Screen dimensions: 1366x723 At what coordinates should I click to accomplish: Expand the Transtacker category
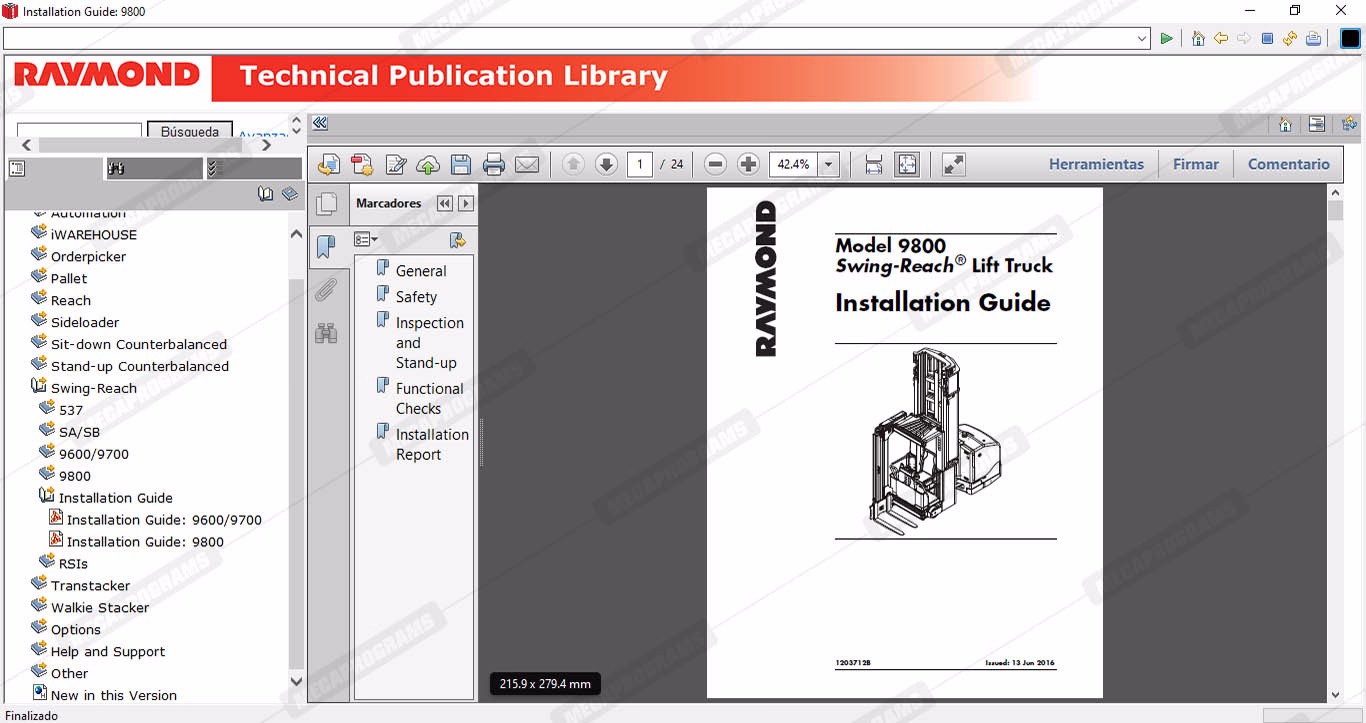tap(90, 586)
